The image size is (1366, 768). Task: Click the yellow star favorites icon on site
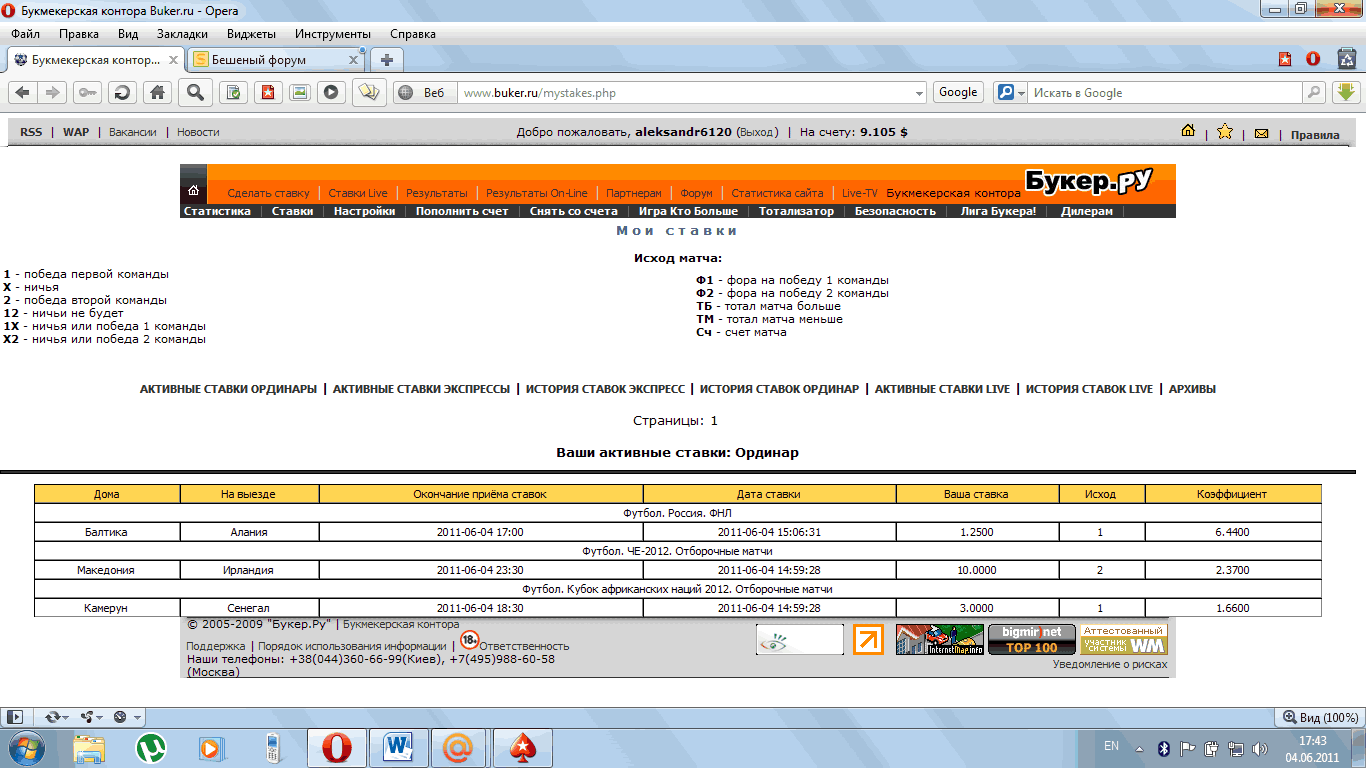tap(1225, 132)
